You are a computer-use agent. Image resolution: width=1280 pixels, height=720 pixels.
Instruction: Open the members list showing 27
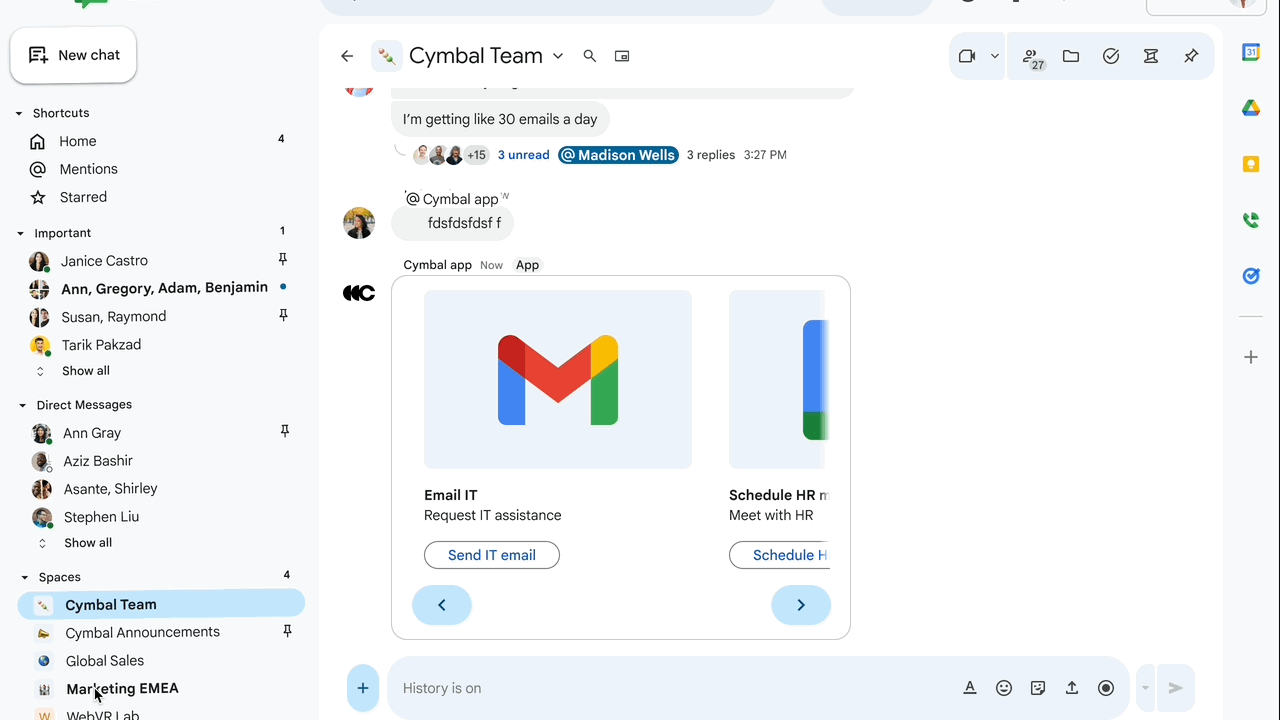1031,57
